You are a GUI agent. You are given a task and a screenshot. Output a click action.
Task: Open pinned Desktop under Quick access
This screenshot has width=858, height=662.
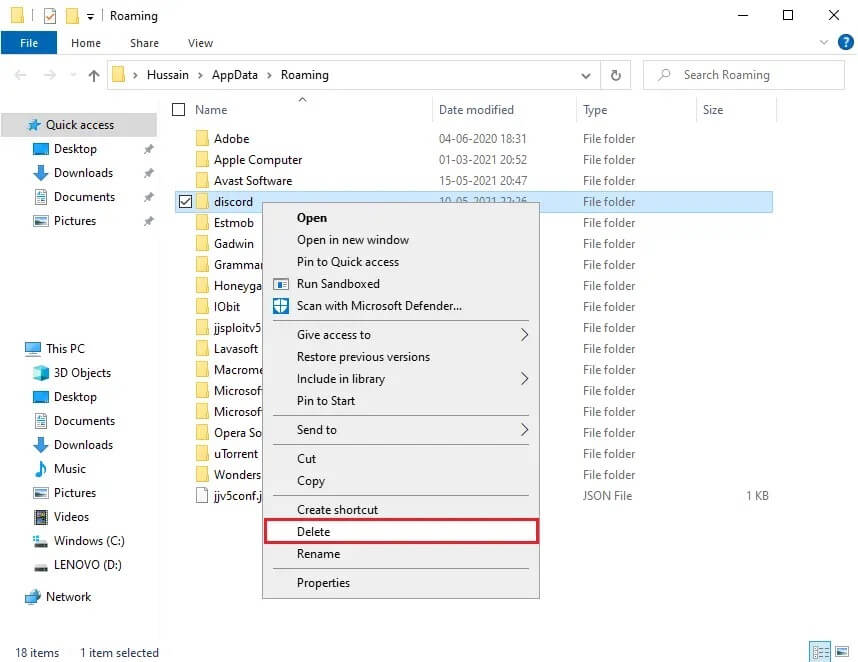click(75, 149)
